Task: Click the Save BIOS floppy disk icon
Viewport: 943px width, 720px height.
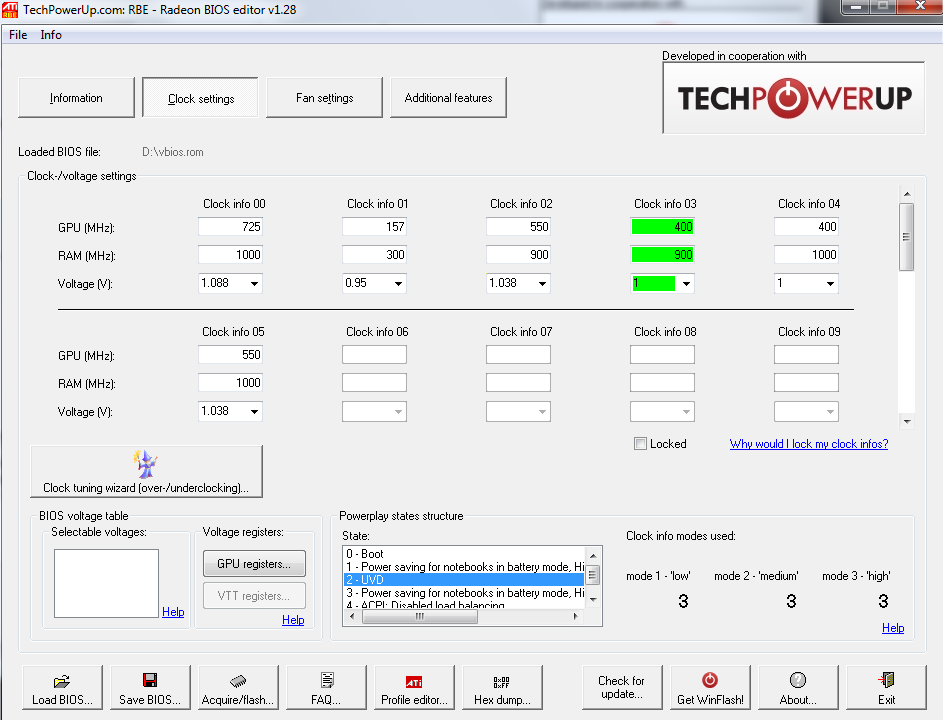Action: click(x=150, y=681)
